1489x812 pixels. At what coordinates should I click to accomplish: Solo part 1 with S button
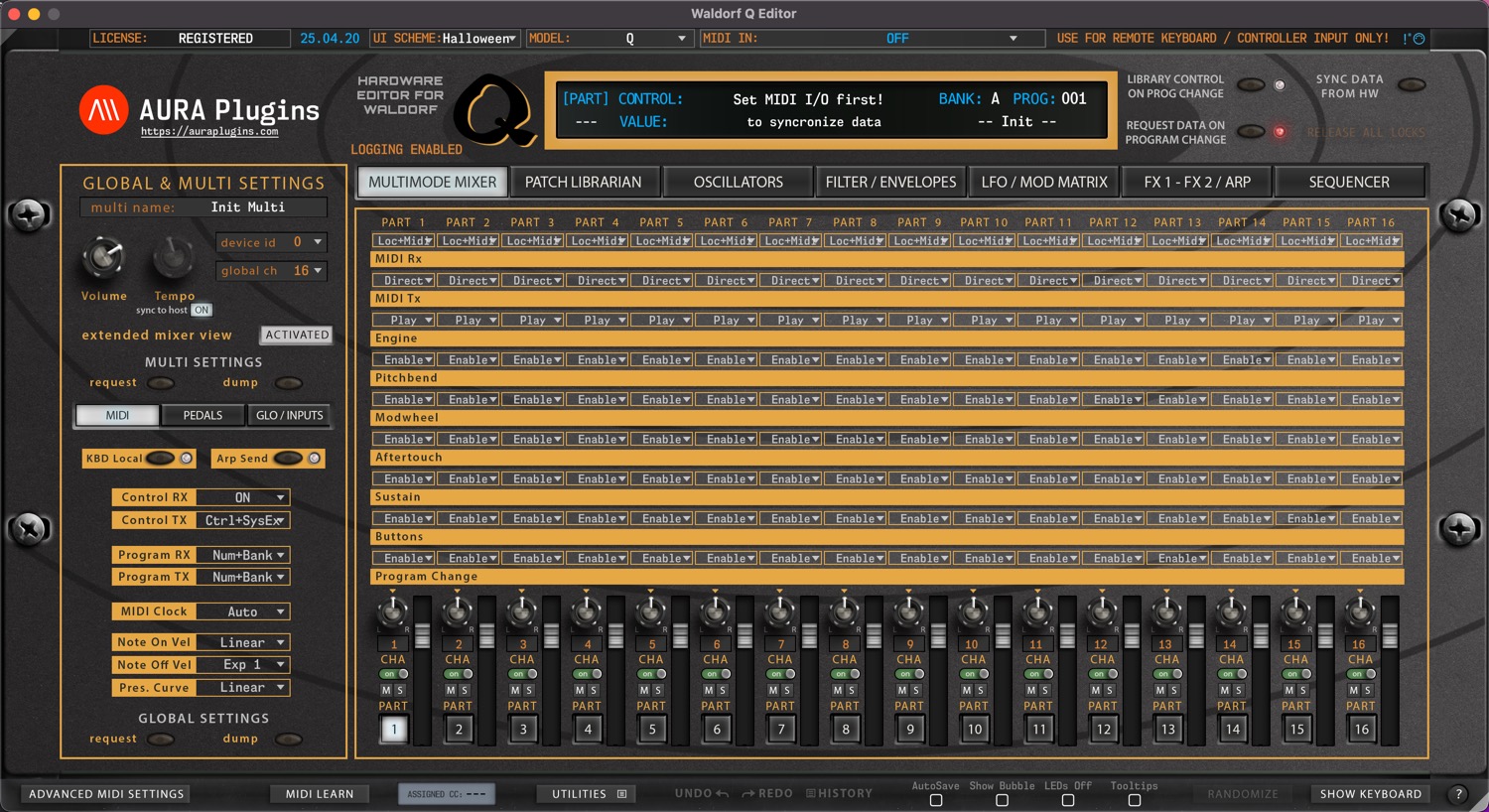tap(400, 690)
